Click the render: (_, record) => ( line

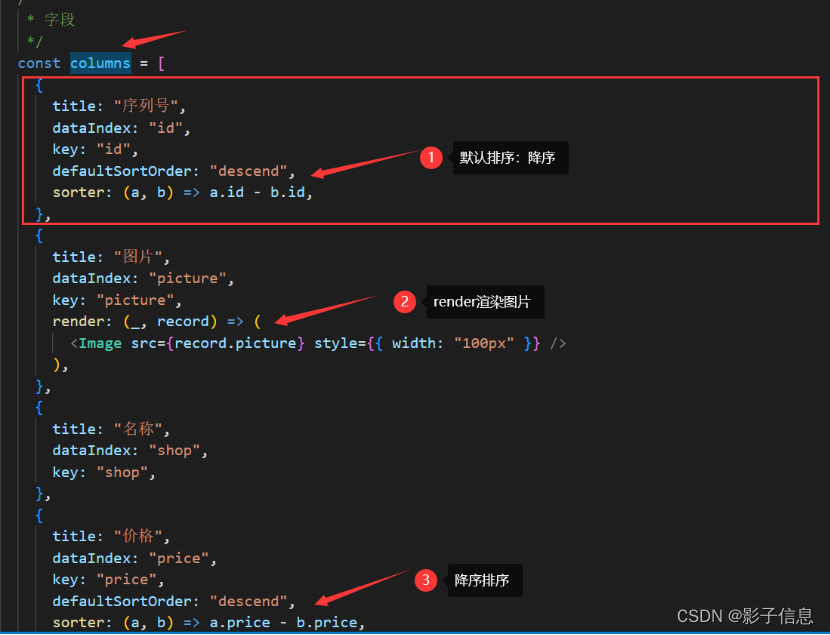(157, 321)
